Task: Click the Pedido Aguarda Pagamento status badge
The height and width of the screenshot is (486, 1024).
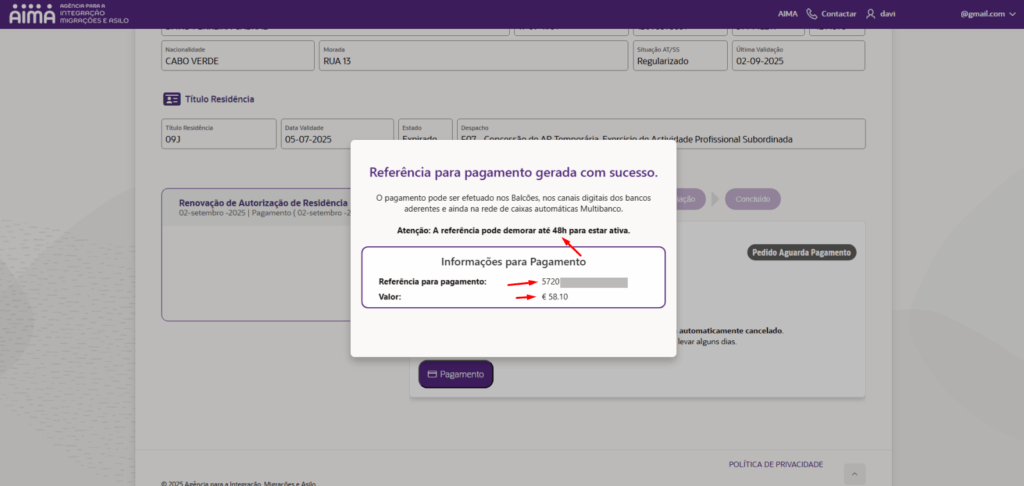Action: click(x=802, y=253)
